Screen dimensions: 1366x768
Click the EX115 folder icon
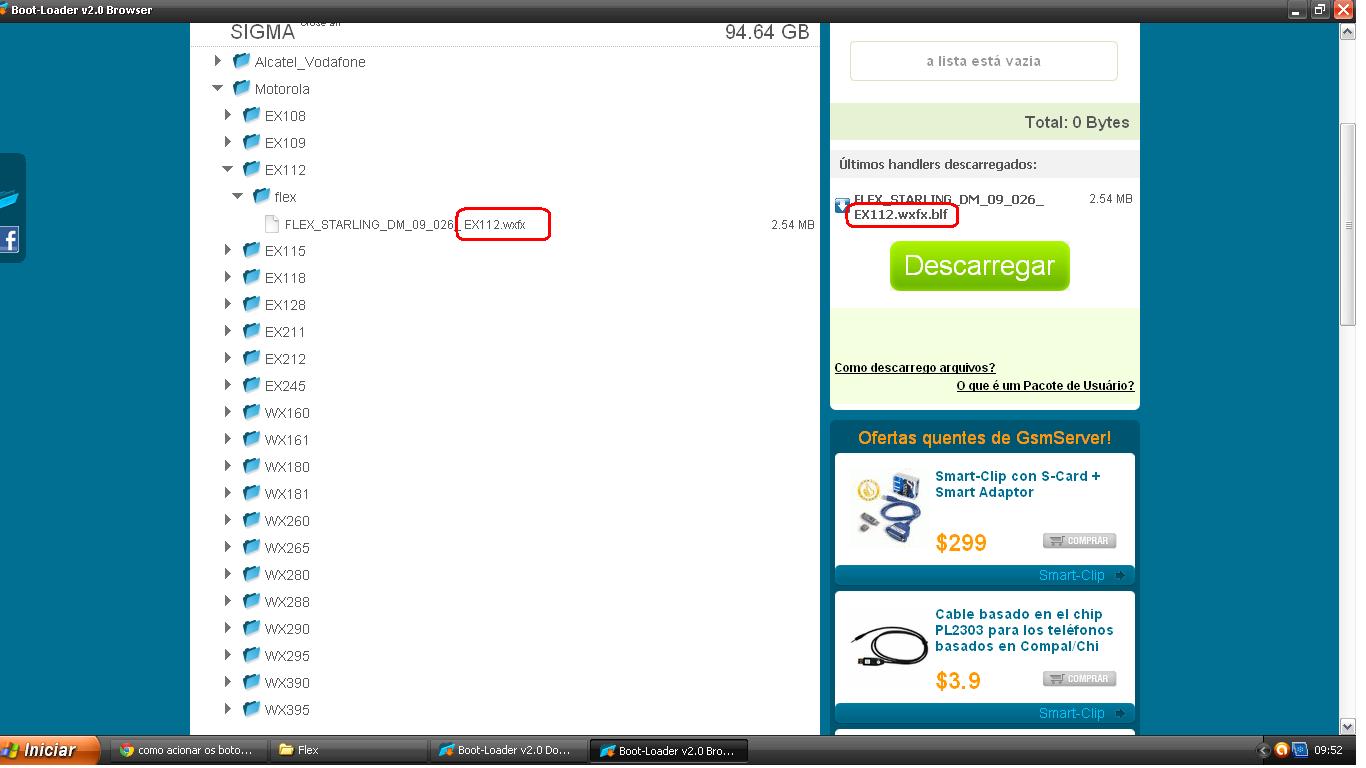(252, 250)
